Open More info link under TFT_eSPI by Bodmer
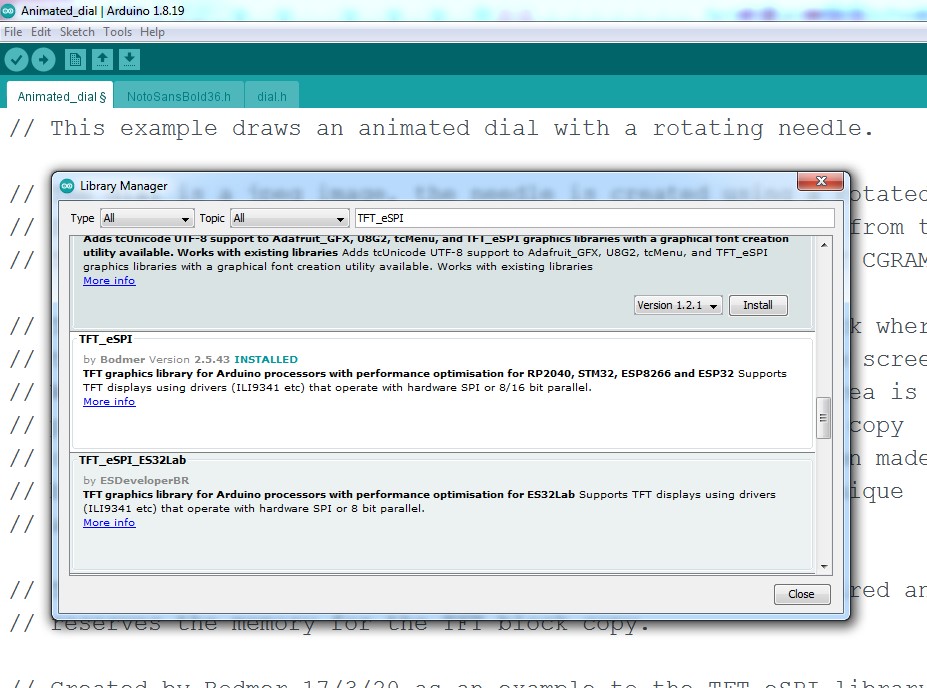Viewport: 927px width, 688px height. coord(109,402)
